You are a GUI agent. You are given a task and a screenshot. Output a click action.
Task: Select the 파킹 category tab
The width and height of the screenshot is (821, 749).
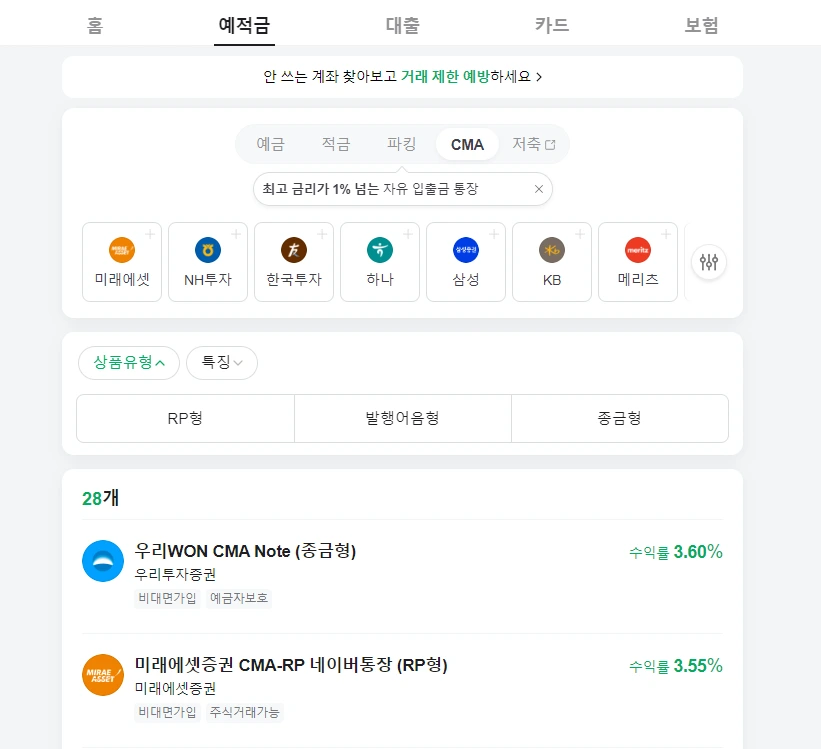[401, 144]
